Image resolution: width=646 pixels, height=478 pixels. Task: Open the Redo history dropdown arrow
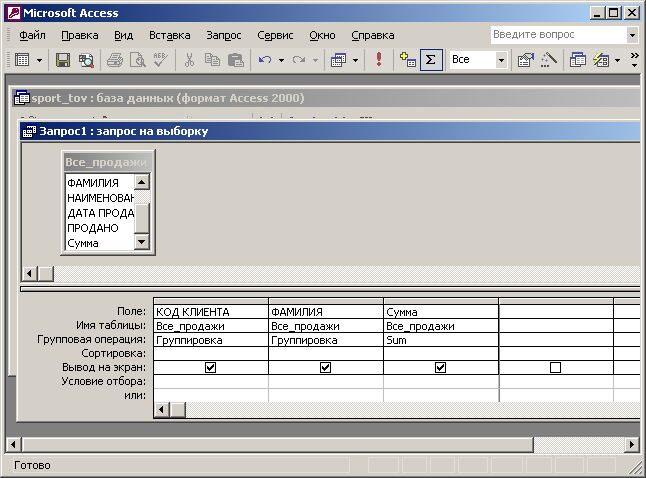click(315, 60)
